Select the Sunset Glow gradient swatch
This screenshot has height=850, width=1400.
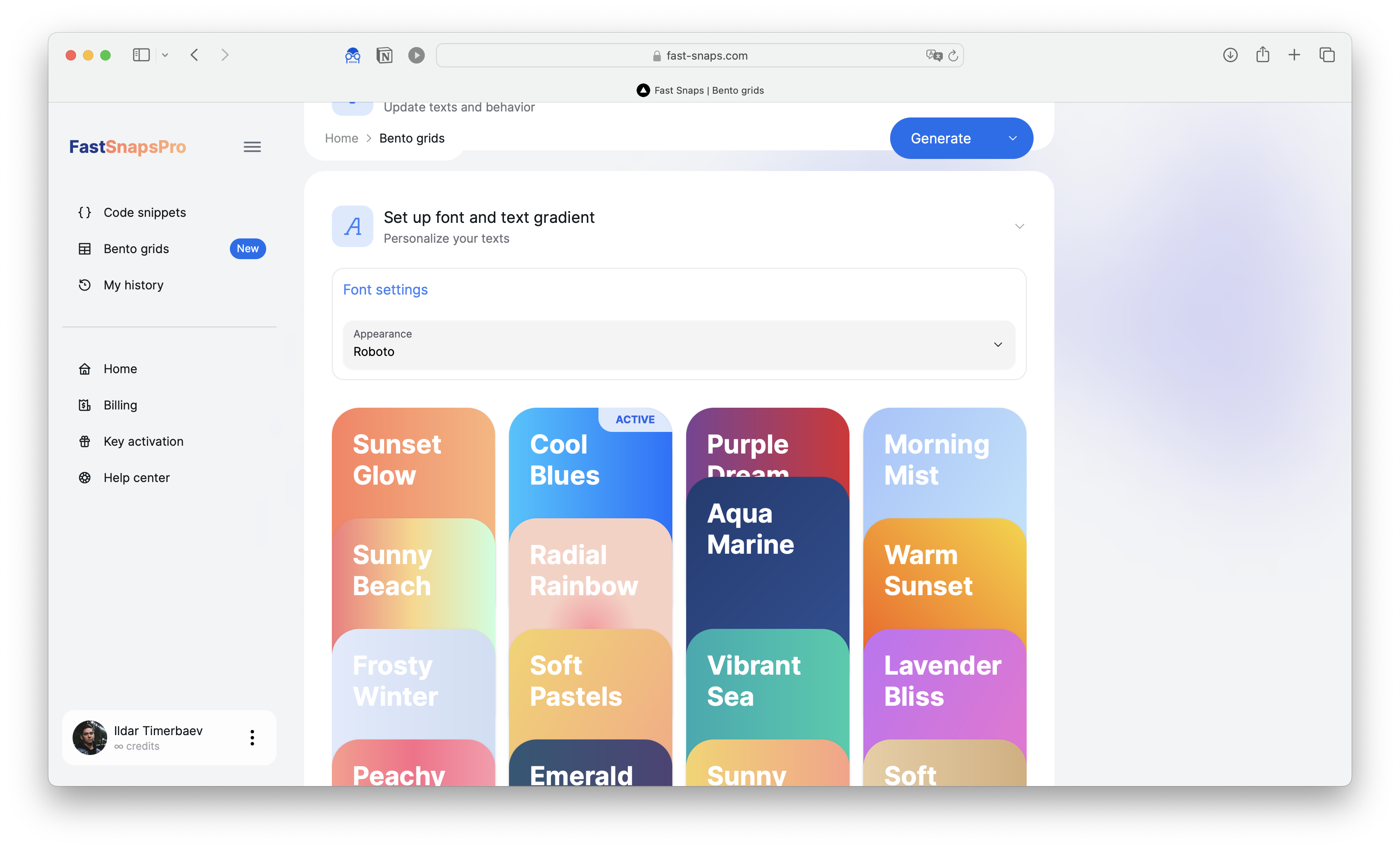[413, 461]
